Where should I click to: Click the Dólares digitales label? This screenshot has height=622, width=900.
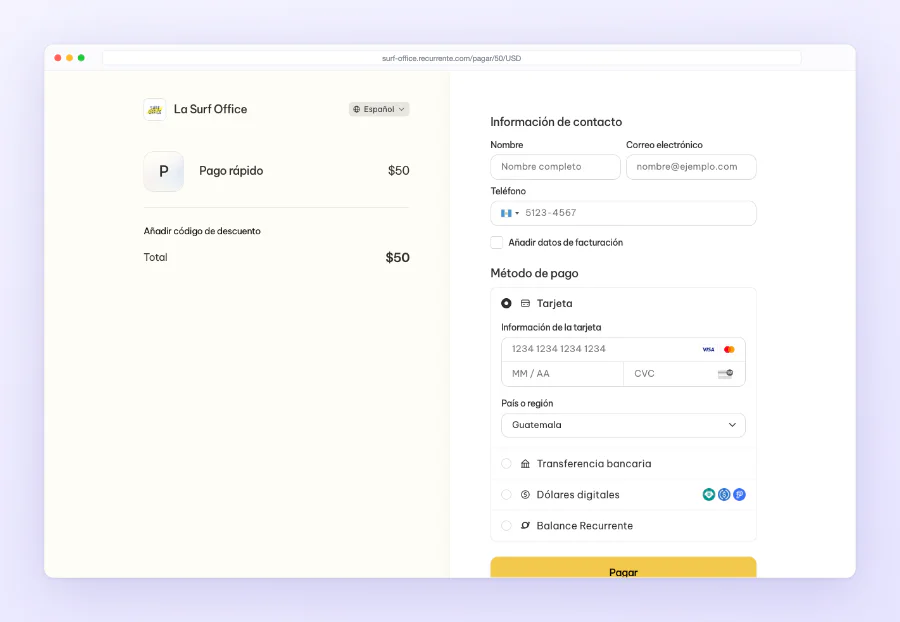coord(578,495)
